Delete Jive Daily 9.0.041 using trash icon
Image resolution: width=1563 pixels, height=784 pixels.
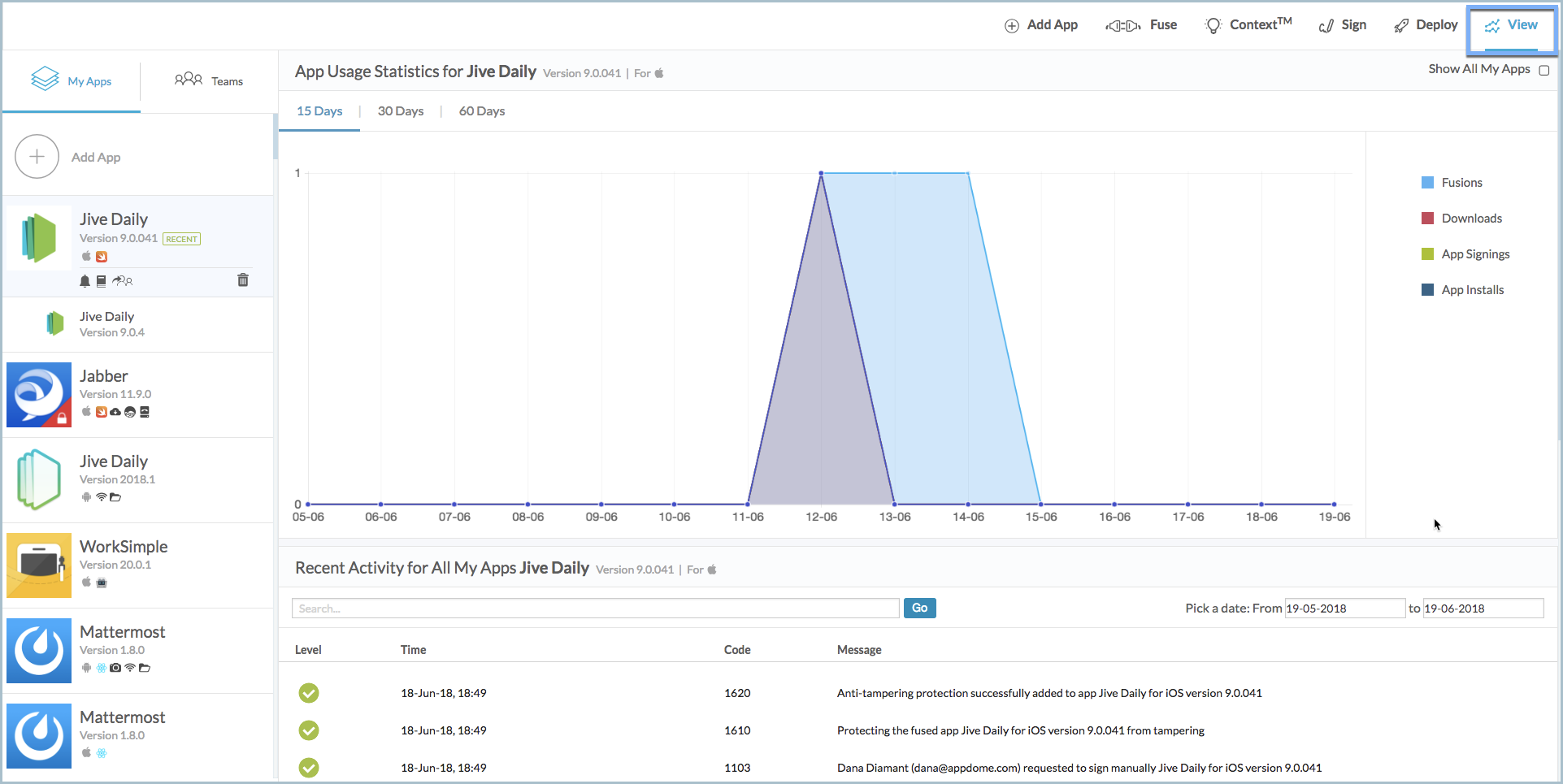(x=242, y=279)
